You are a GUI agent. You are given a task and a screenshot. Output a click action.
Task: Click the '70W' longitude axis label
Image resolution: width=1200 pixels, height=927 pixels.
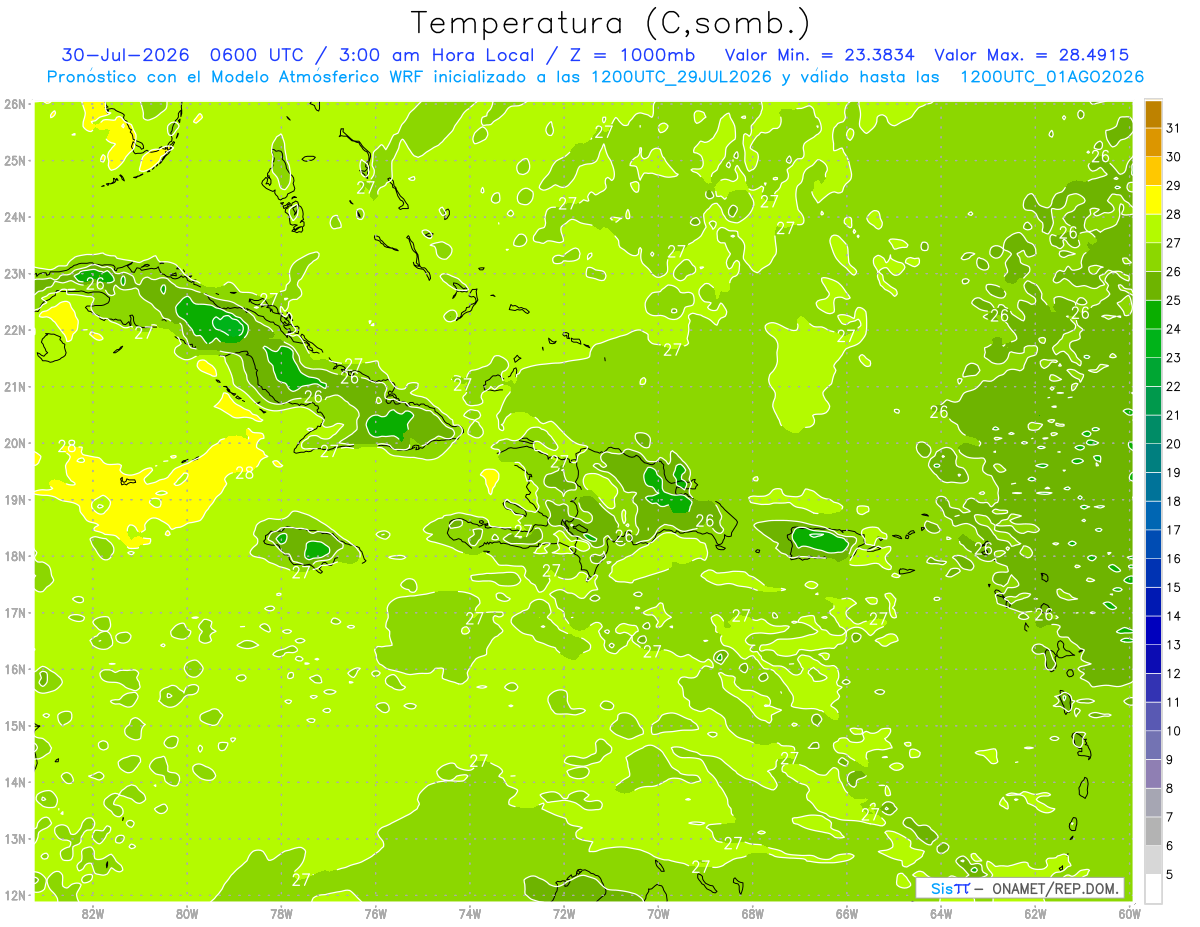[x=658, y=913]
